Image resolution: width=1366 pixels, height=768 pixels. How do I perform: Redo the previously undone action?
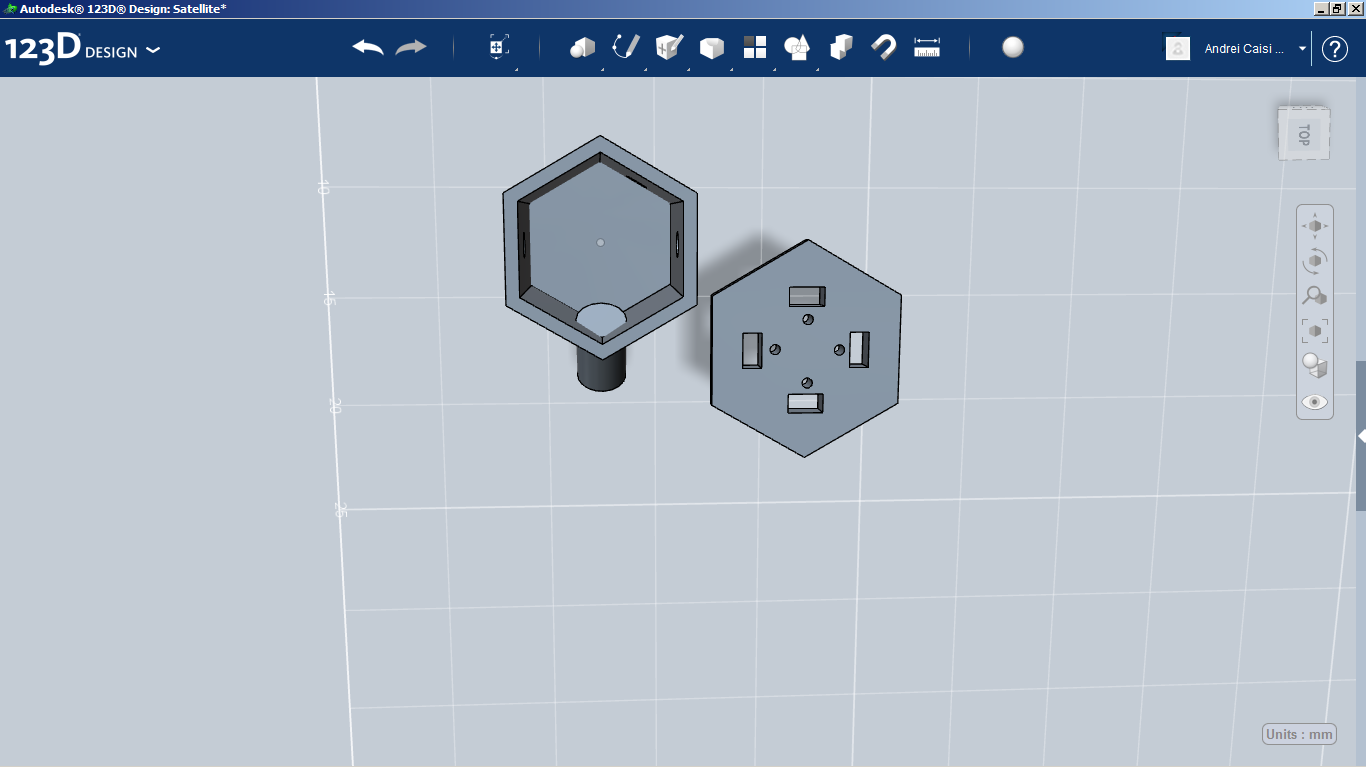tap(411, 48)
